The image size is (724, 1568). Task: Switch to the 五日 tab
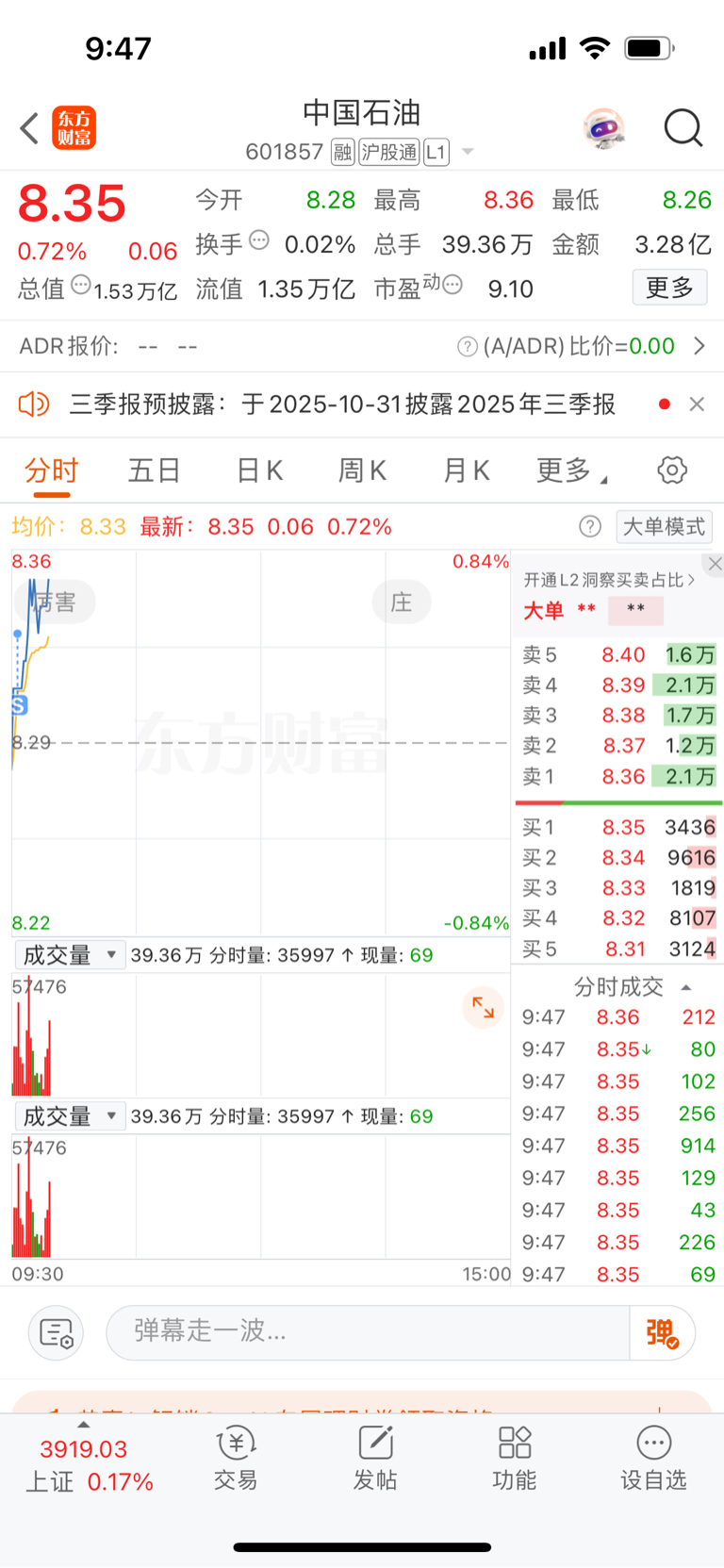pyautogui.click(x=154, y=470)
